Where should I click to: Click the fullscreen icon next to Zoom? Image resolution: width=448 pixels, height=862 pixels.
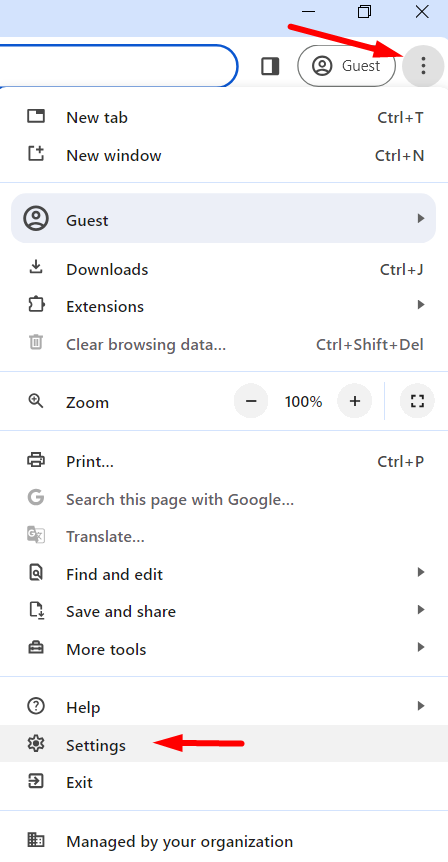coord(417,401)
